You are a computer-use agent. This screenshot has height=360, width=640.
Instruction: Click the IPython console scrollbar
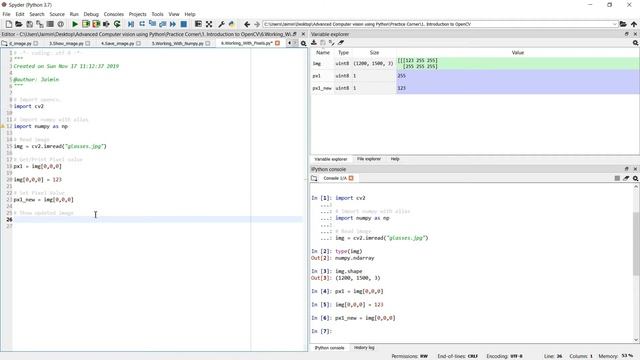click(x=636, y=244)
